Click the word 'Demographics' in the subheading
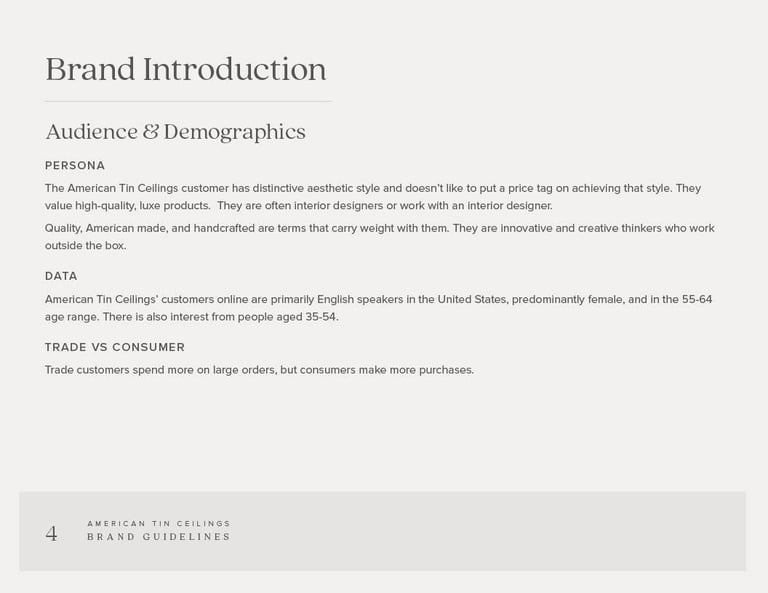This screenshot has height=593, width=768. coord(235,132)
